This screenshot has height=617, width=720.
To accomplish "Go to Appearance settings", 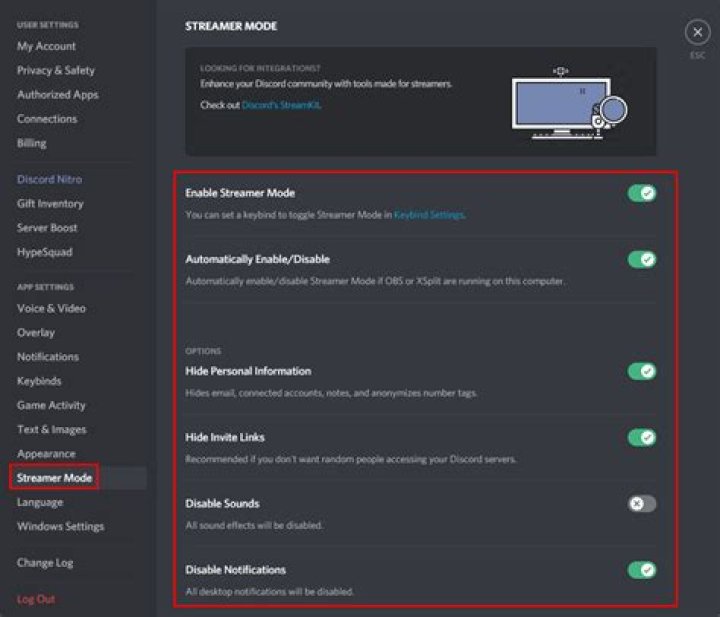I will [x=46, y=454].
